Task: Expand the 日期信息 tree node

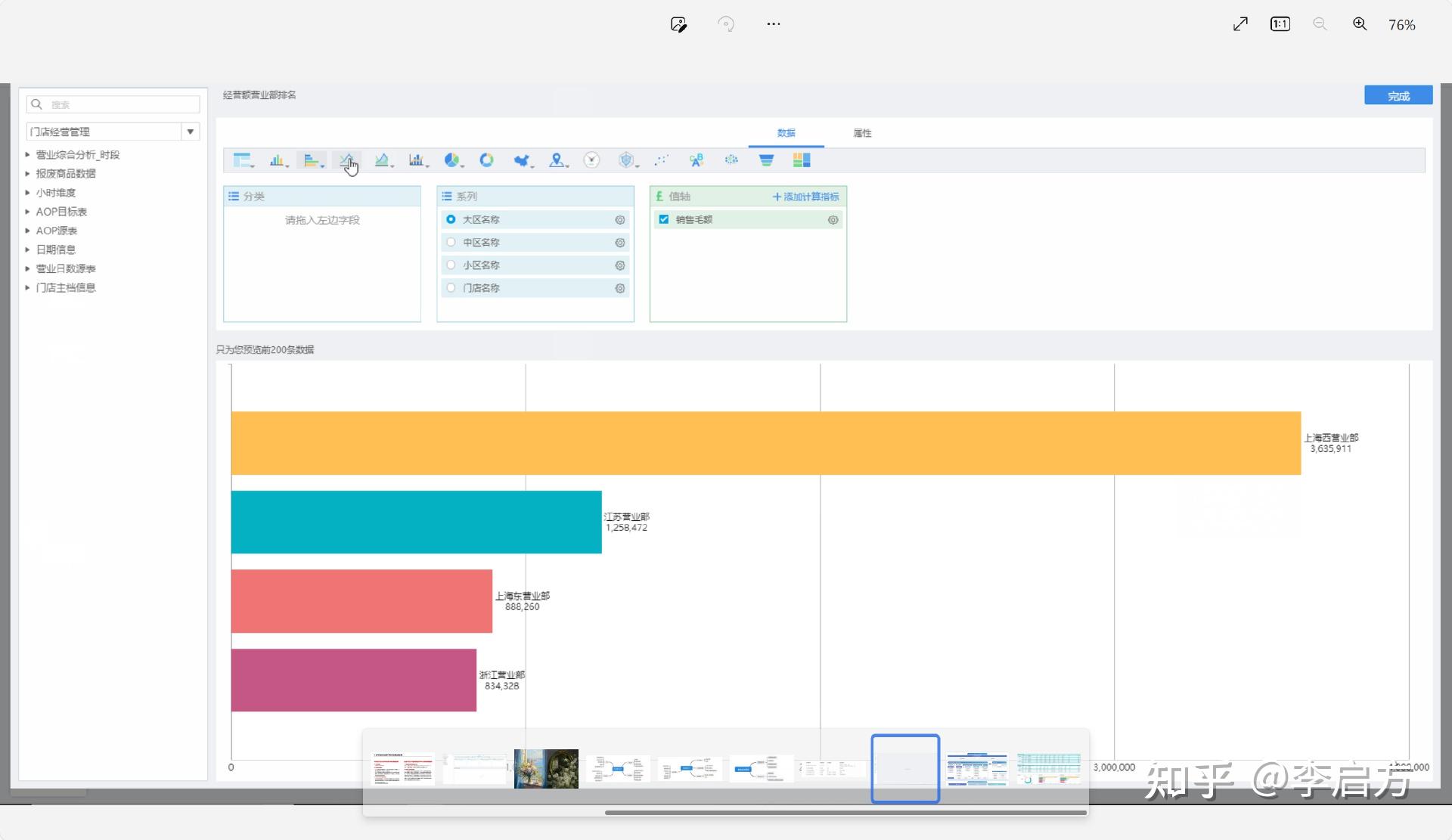Action: click(x=28, y=250)
